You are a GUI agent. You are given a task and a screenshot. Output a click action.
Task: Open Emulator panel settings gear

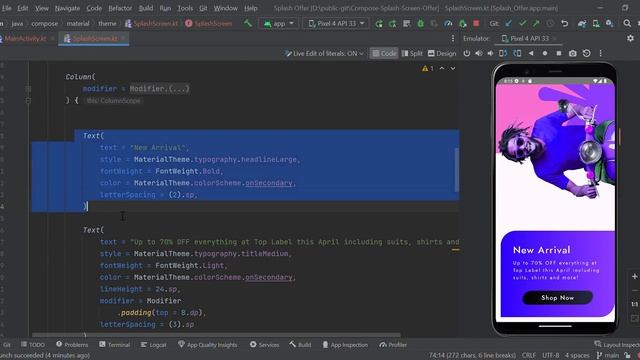tap(631, 38)
